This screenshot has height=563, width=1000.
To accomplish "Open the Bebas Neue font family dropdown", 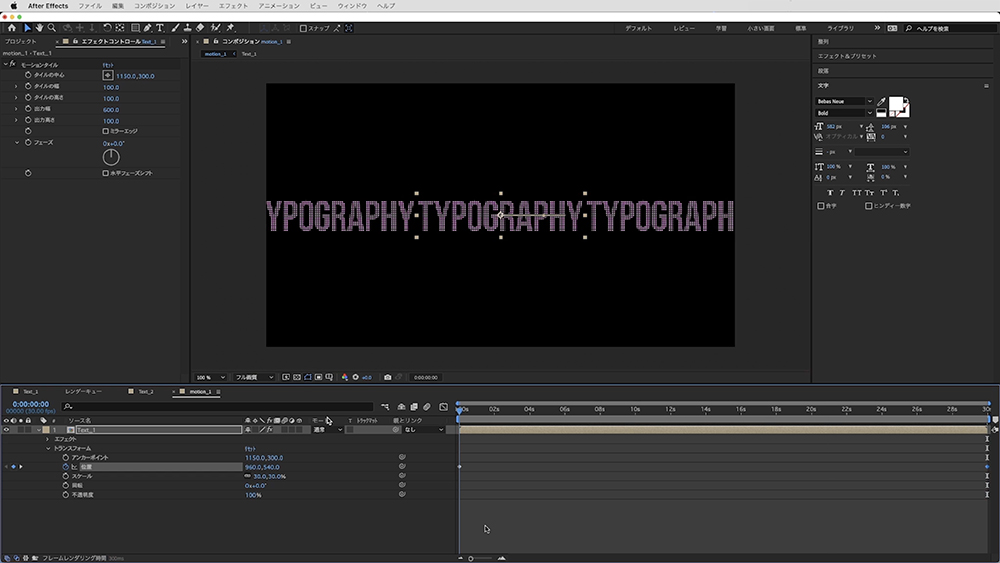I will tap(869, 101).
